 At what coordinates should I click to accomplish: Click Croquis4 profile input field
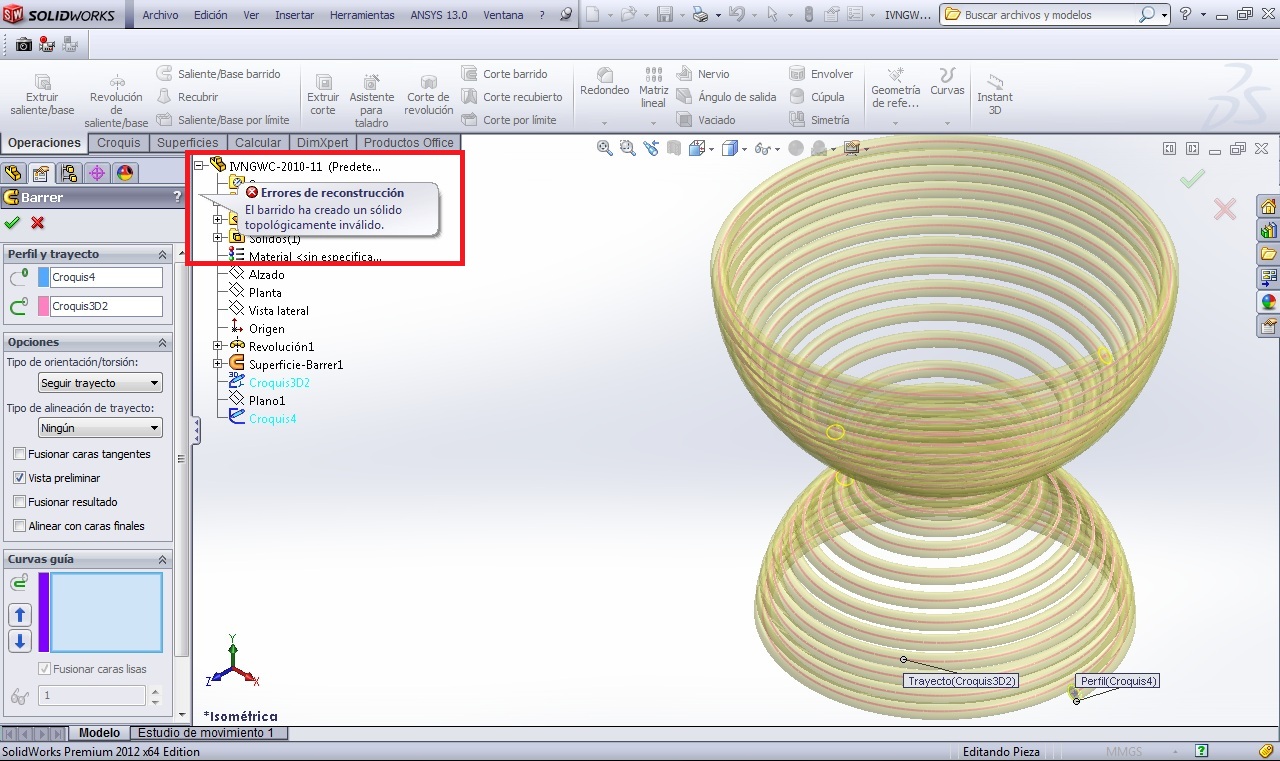[x=106, y=277]
